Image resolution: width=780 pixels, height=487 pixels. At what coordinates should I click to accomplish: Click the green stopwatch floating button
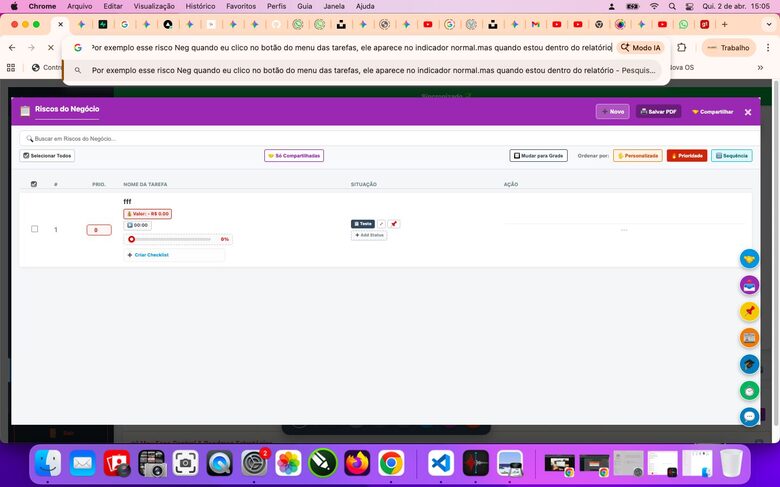[749, 390]
